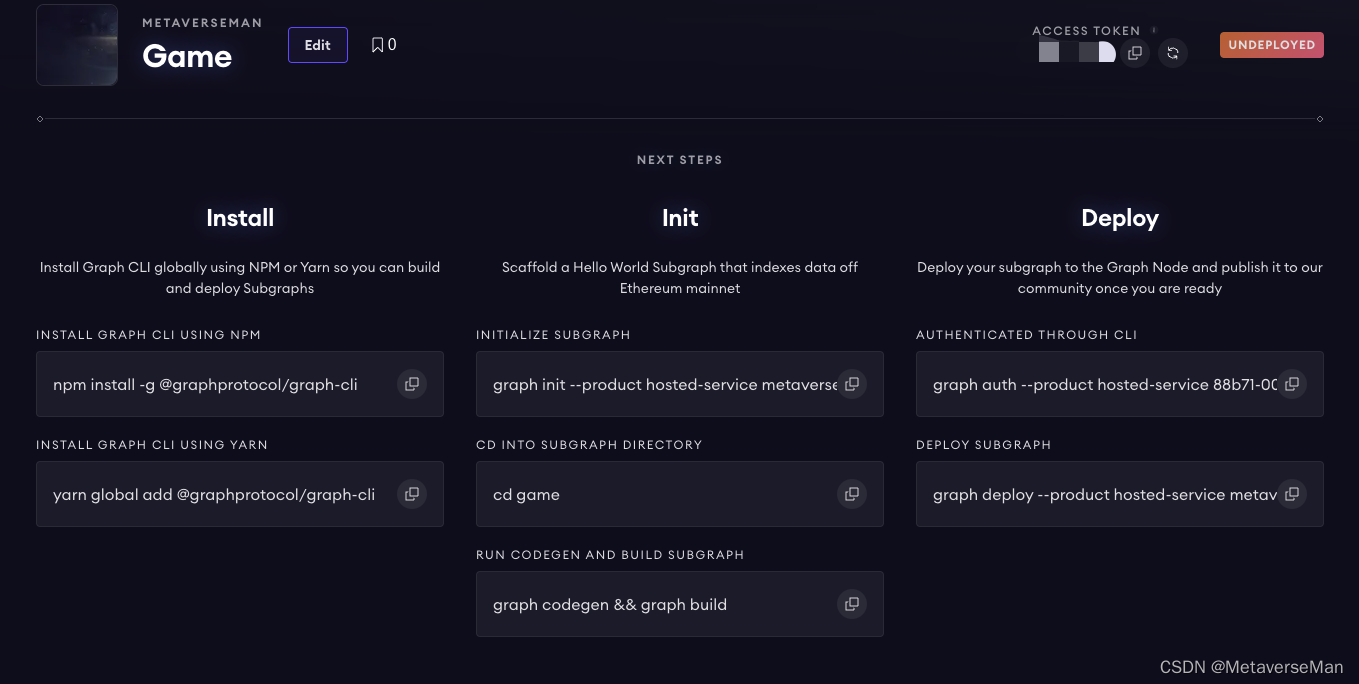This screenshot has height=684, width=1359.
Task: Click the Scaffold a Hello World Subgraph description
Action: pos(680,278)
